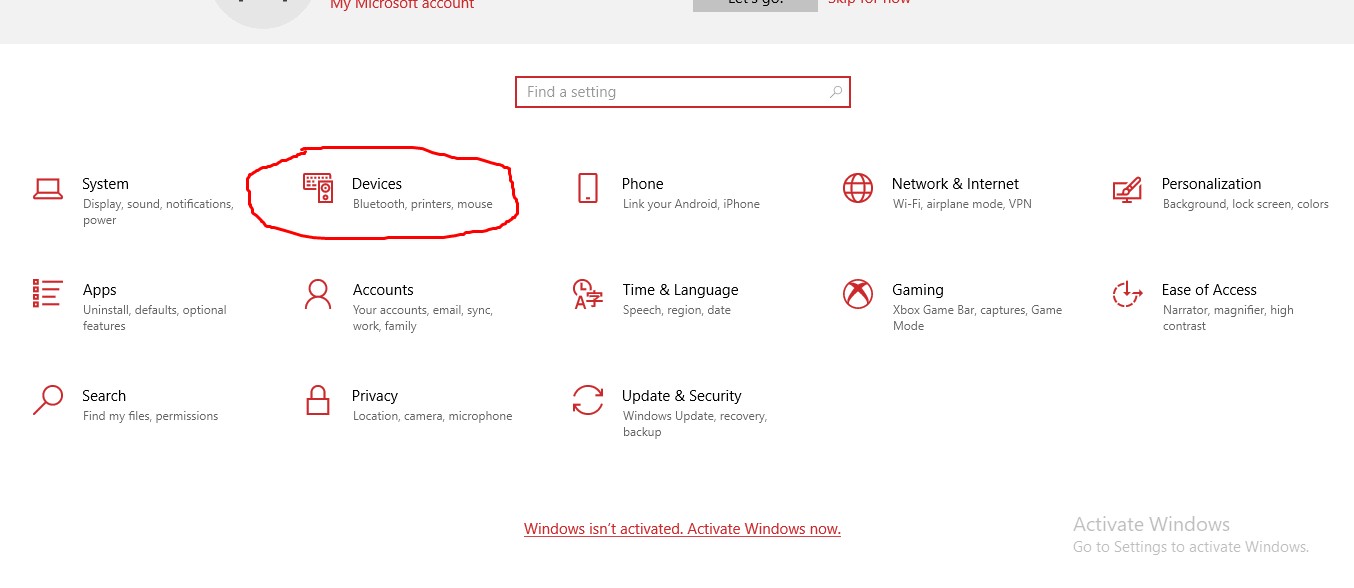Image resolution: width=1354 pixels, height=588 pixels.
Task: Open the System settings laptop icon
Action: pyautogui.click(x=47, y=188)
